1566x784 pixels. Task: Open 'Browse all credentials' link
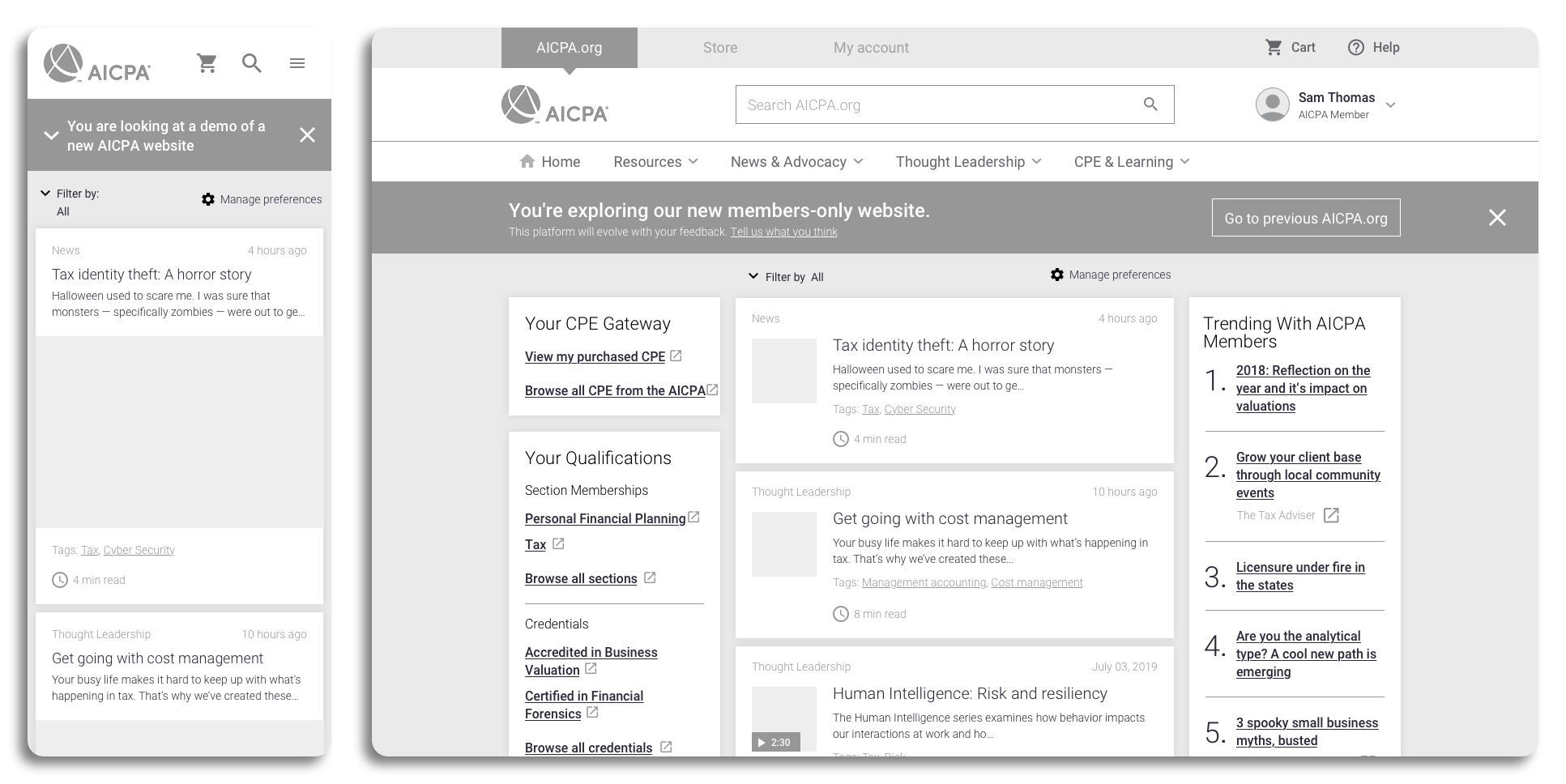(588, 748)
